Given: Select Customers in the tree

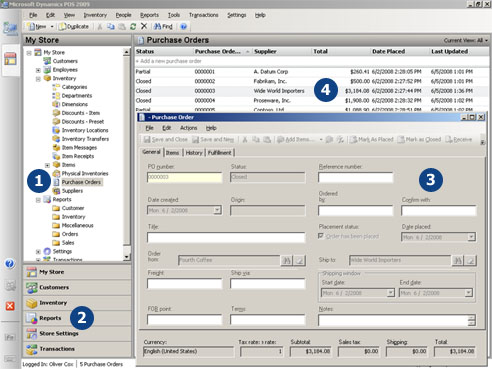Looking at the screenshot, I should 65,61.
